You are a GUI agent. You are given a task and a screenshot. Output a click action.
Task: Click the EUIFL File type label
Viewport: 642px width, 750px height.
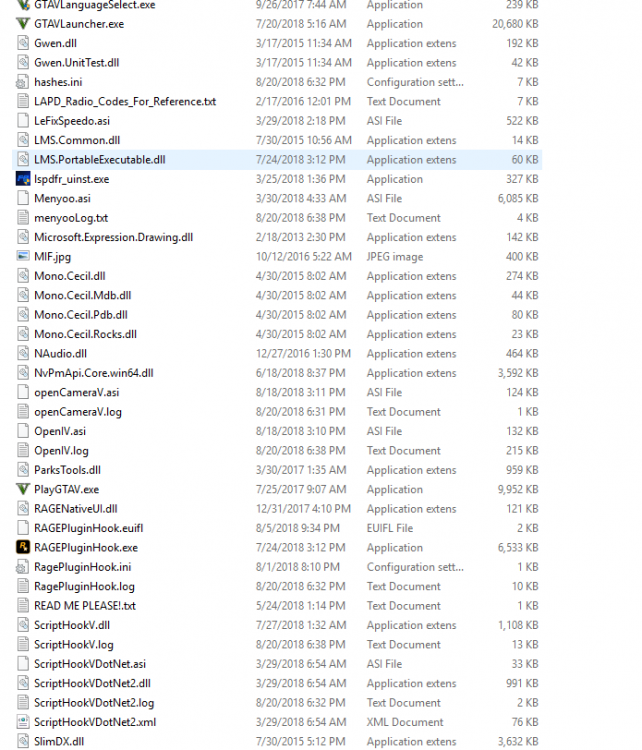tap(389, 528)
